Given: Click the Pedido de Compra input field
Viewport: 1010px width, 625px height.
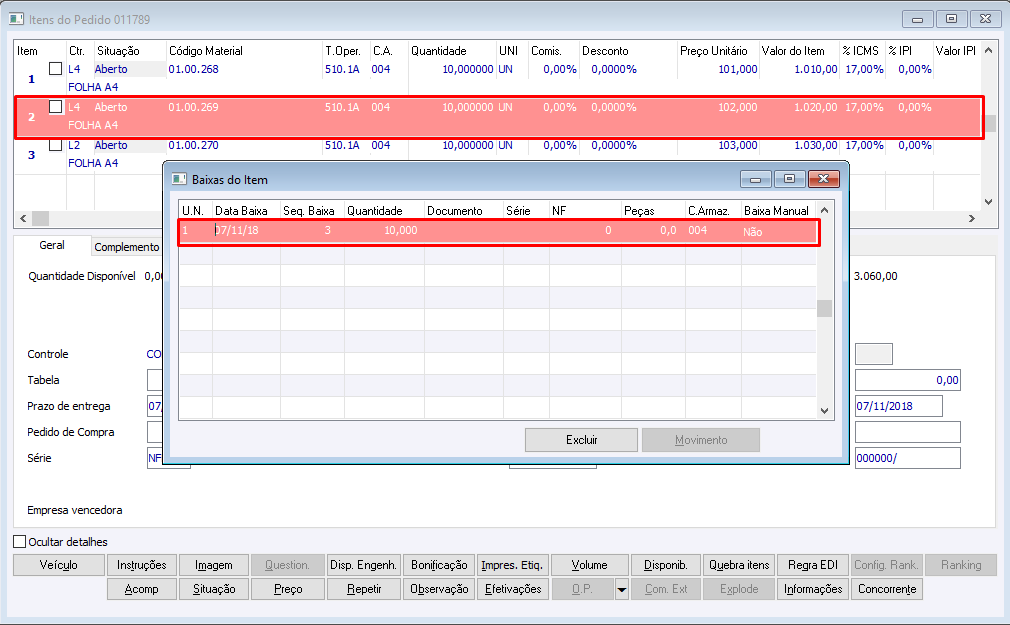Looking at the screenshot, I should coord(155,432).
